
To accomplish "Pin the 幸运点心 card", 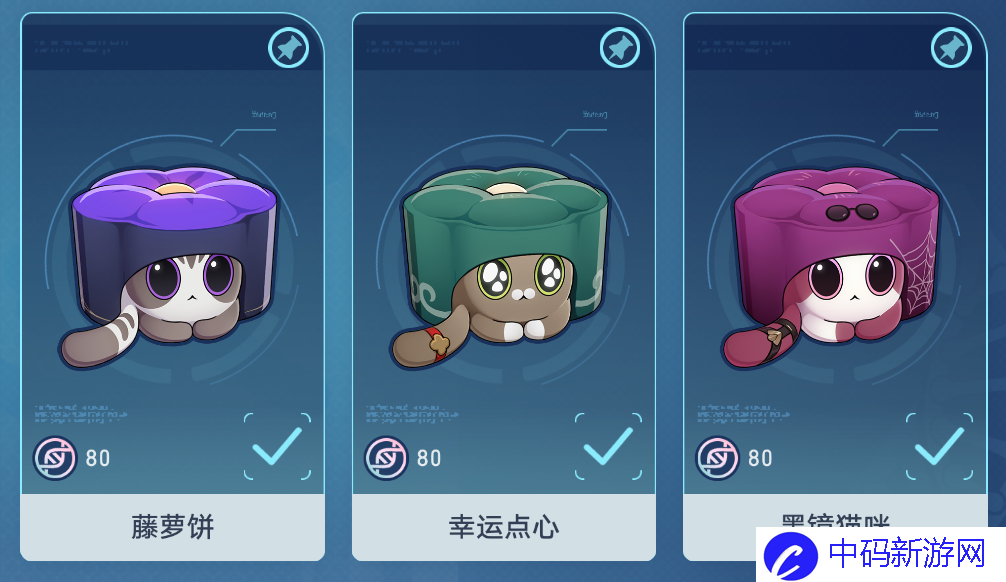I will pos(620,47).
